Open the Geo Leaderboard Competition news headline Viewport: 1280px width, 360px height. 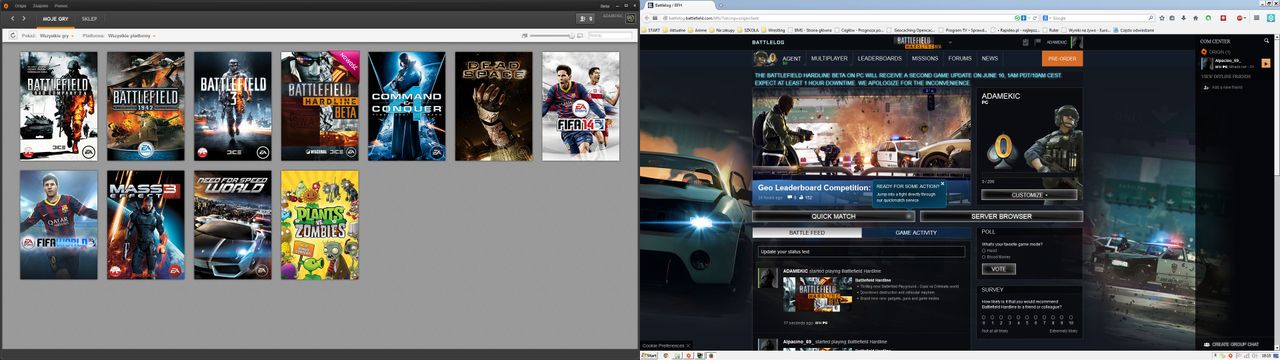point(814,187)
